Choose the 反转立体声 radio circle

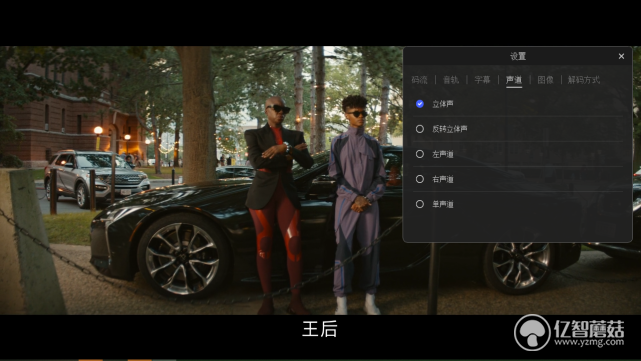coord(420,129)
